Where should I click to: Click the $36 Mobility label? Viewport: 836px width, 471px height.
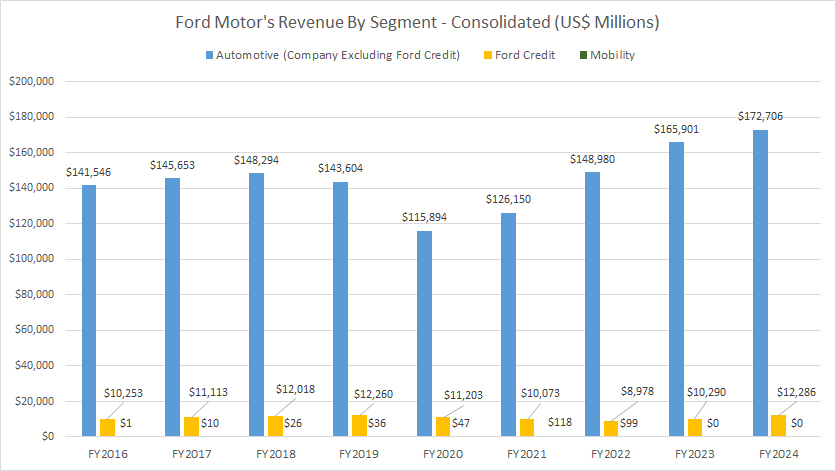point(377,424)
